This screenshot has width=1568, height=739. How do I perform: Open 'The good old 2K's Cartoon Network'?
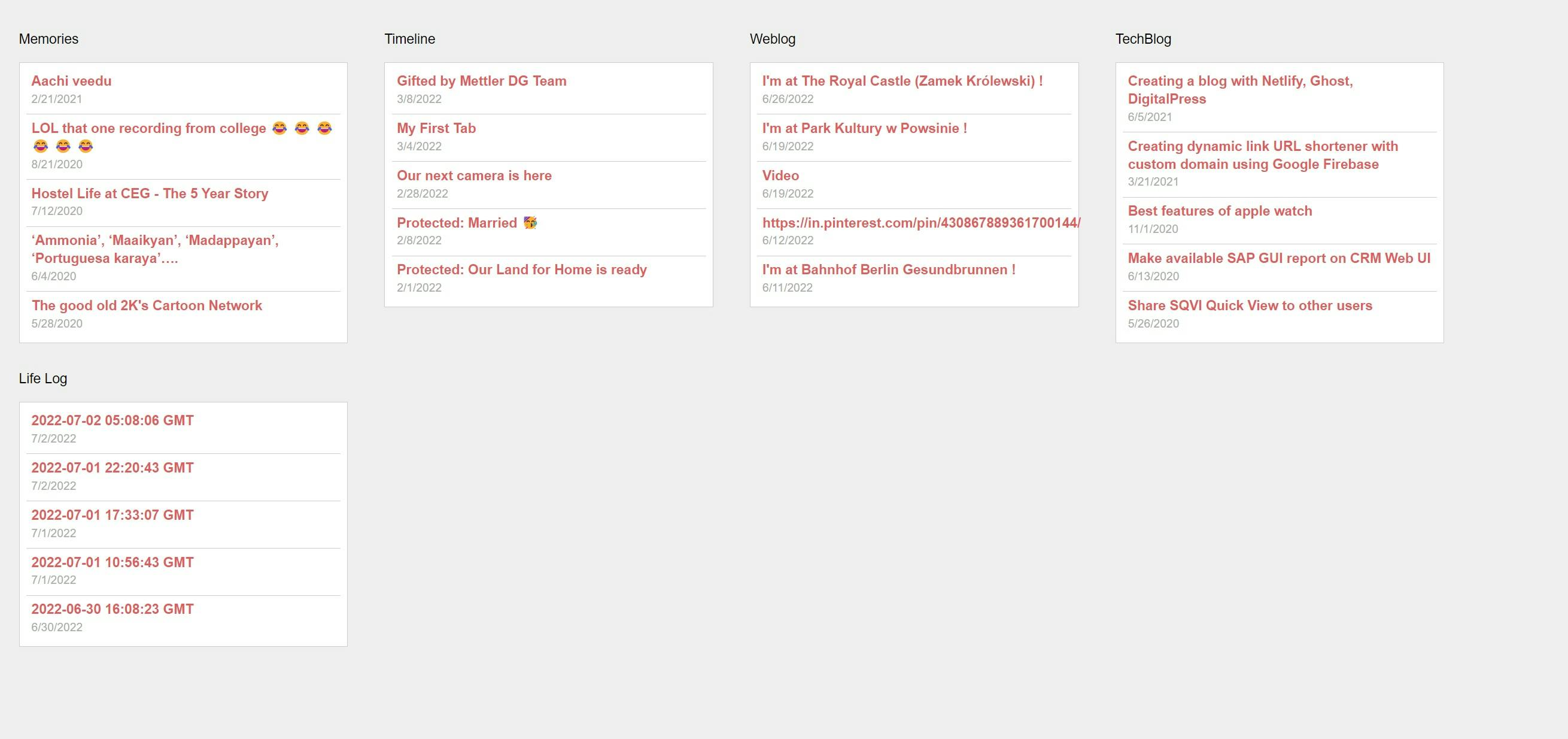tap(147, 306)
